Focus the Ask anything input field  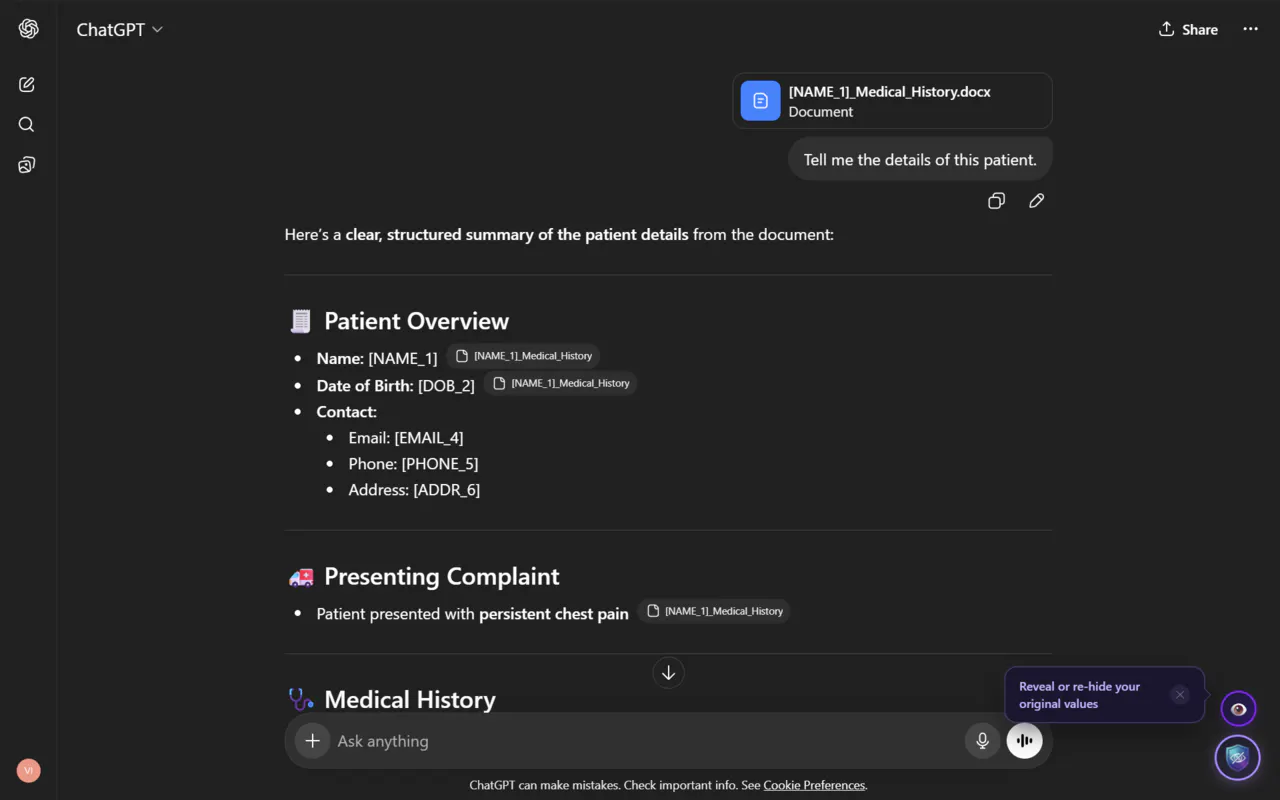[640, 741]
